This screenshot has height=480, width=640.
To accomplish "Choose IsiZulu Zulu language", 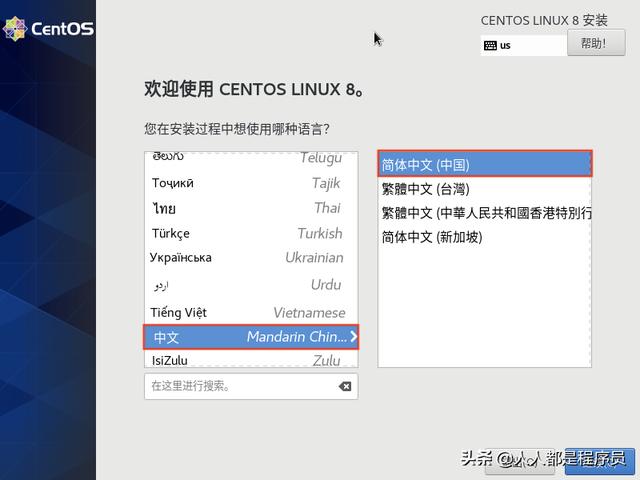I will click(x=251, y=360).
